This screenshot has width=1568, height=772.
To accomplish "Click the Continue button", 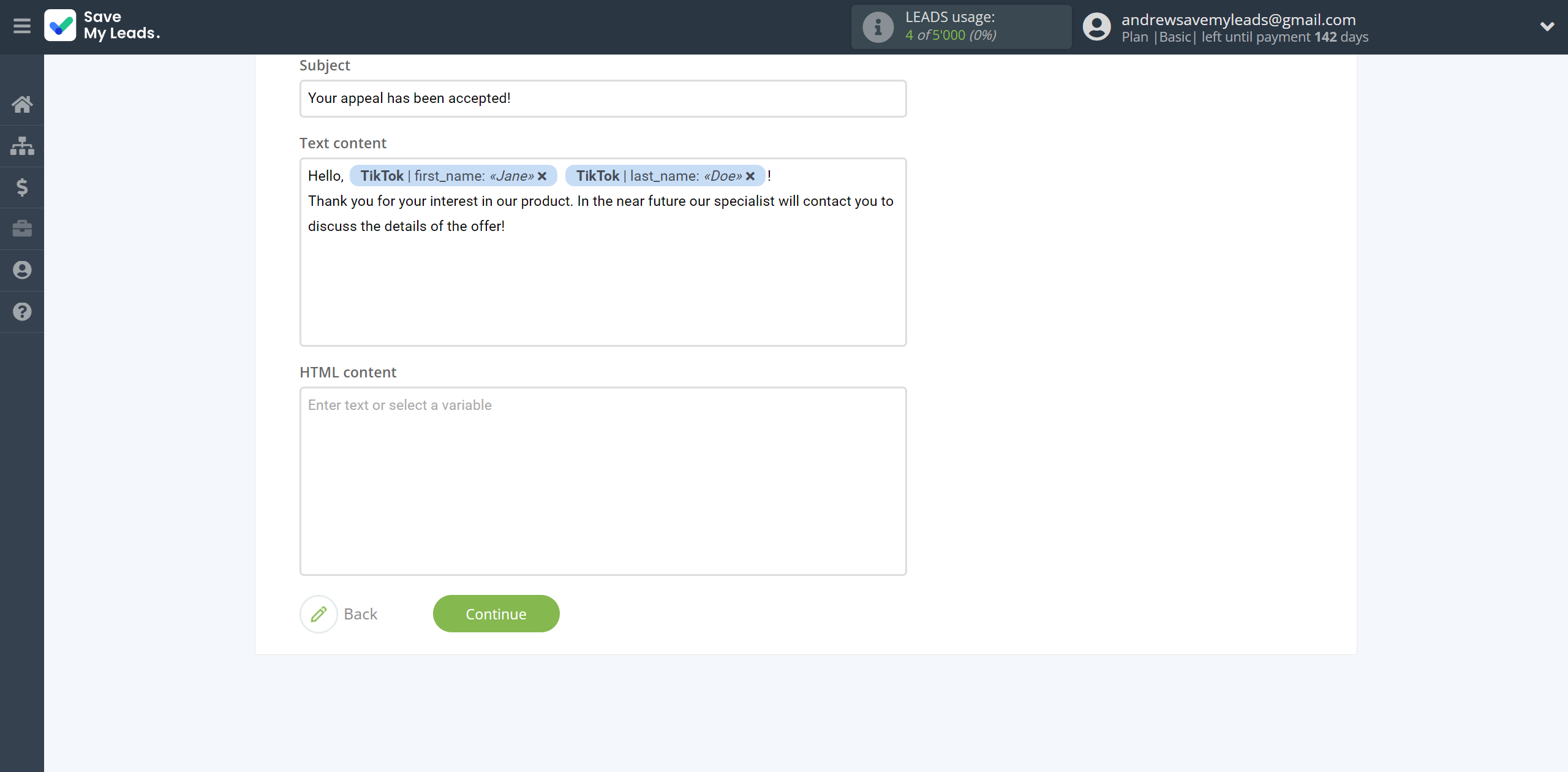I will click(x=496, y=614).
